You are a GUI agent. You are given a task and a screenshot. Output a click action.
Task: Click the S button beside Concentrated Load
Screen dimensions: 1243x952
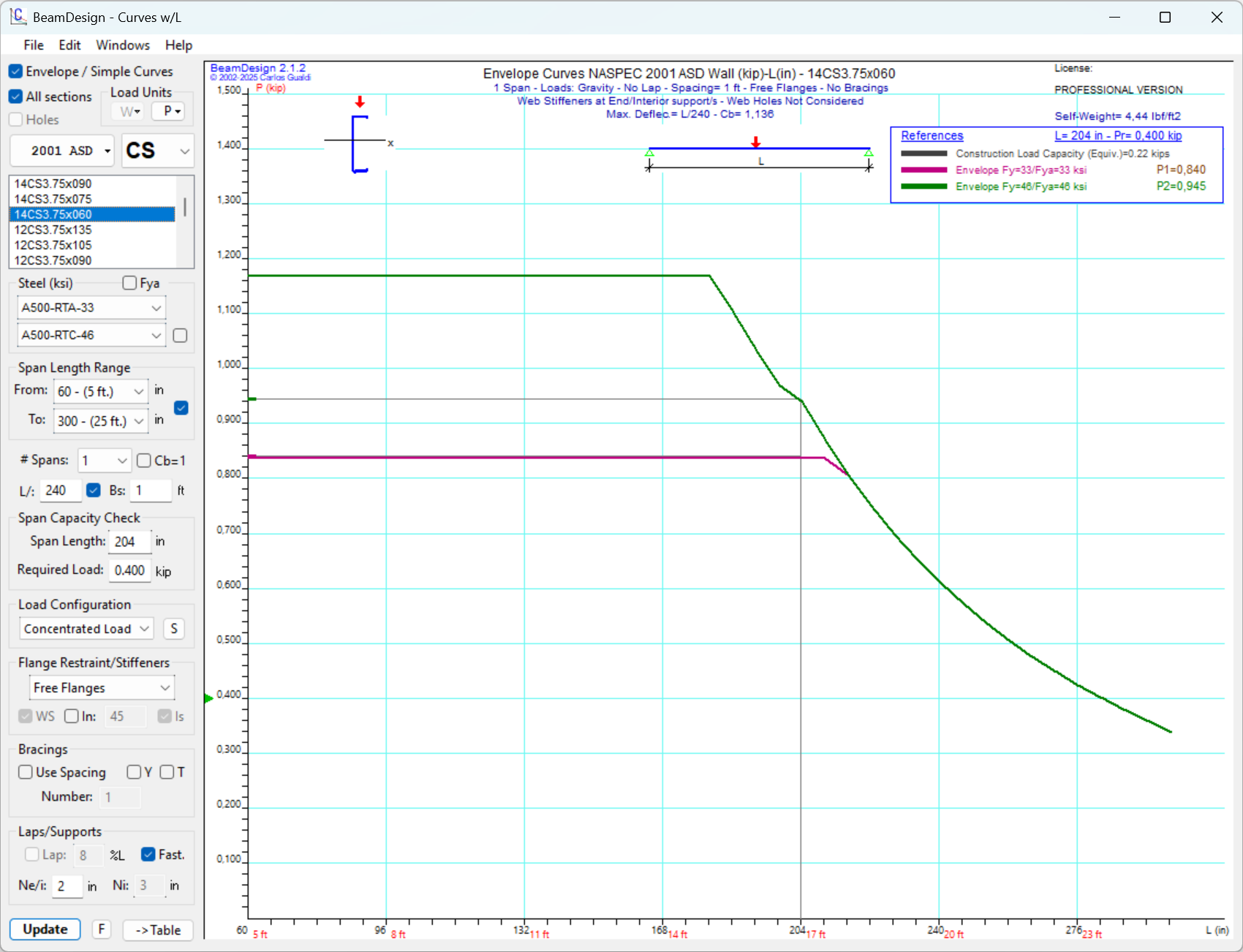tap(173, 629)
